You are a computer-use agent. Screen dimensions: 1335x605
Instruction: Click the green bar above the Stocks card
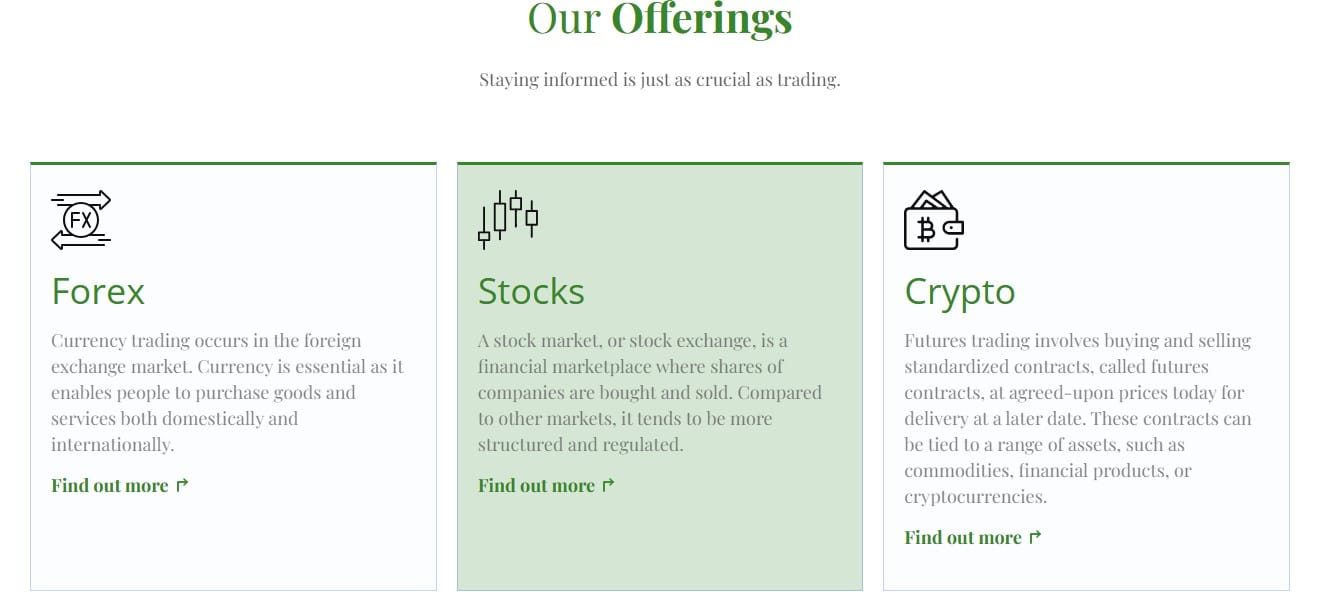(x=660, y=161)
